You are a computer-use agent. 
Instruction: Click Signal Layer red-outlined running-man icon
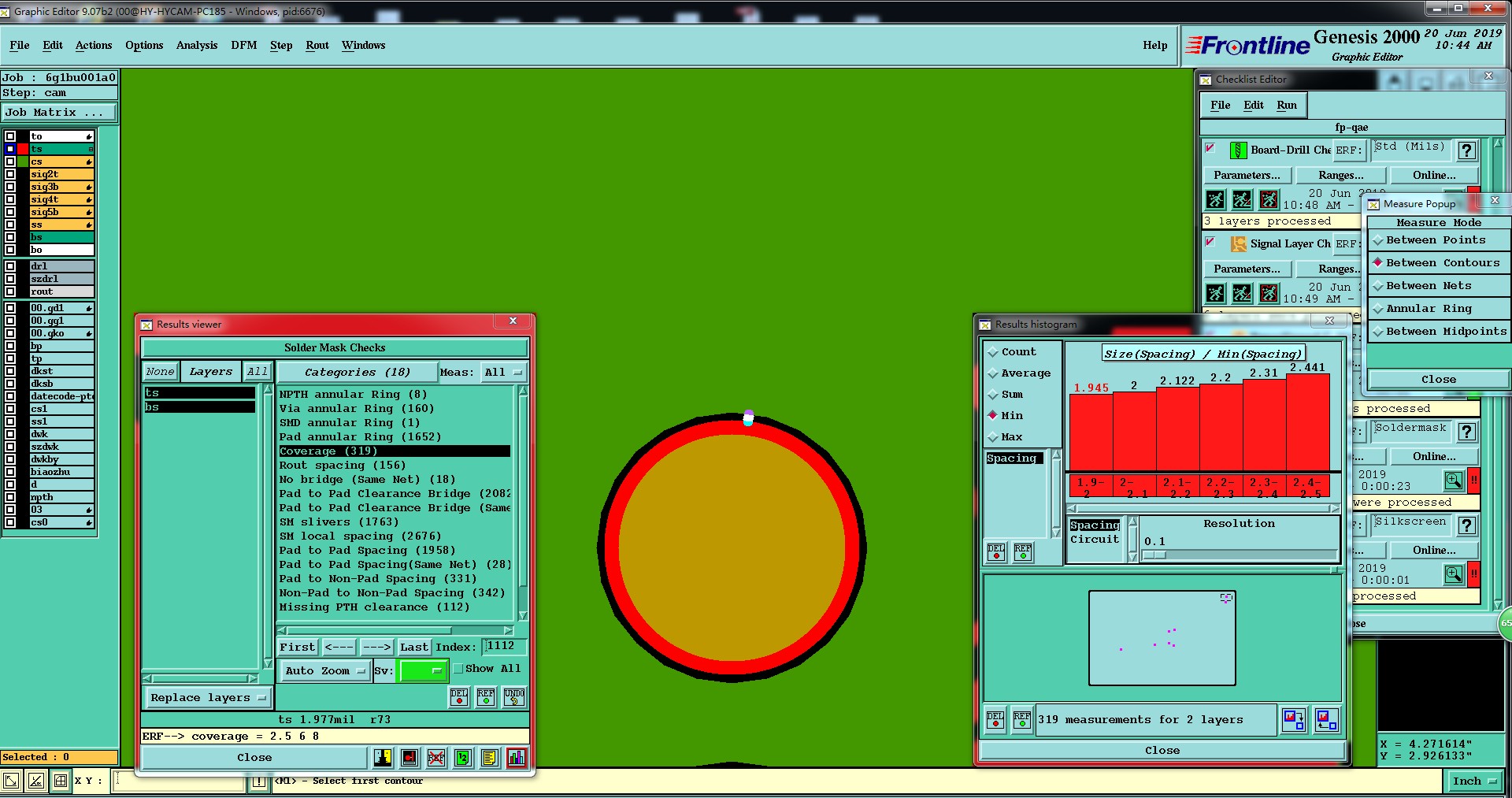(1269, 294)
